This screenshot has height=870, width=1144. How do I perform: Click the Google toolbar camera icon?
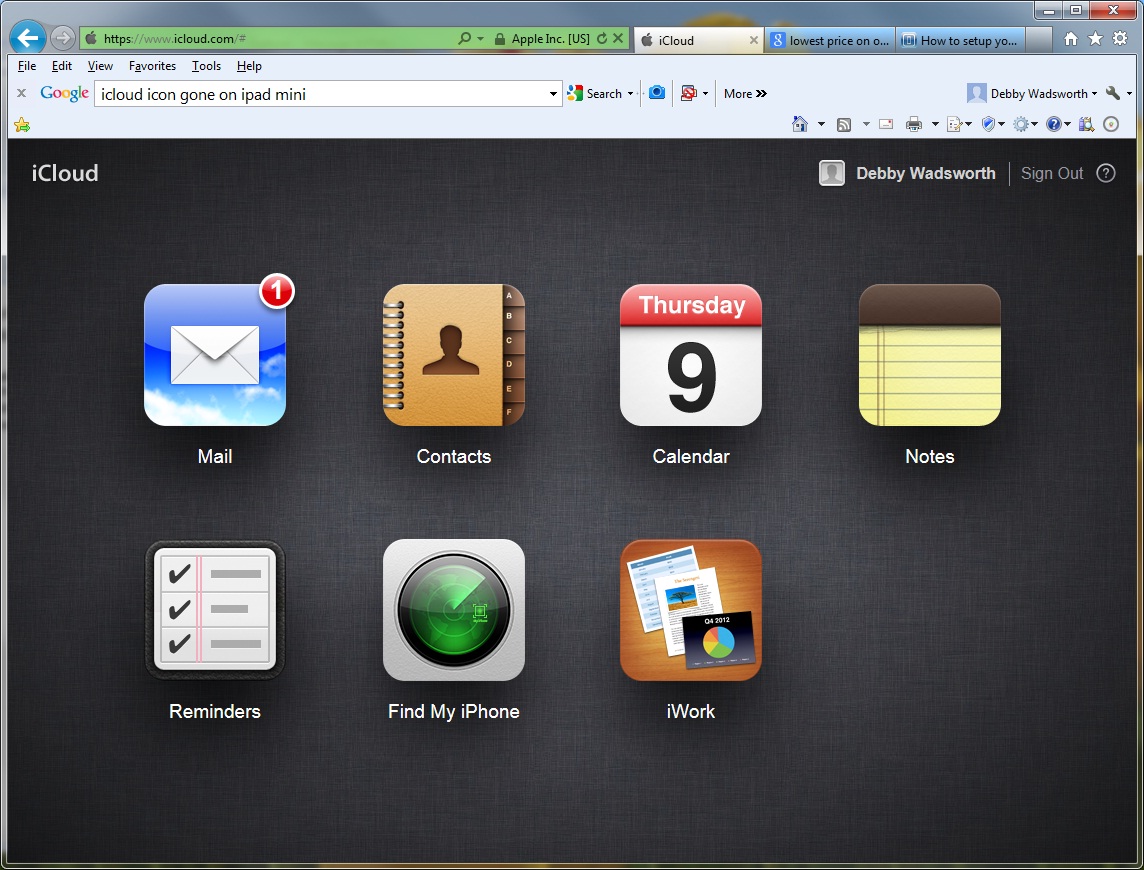657,93
